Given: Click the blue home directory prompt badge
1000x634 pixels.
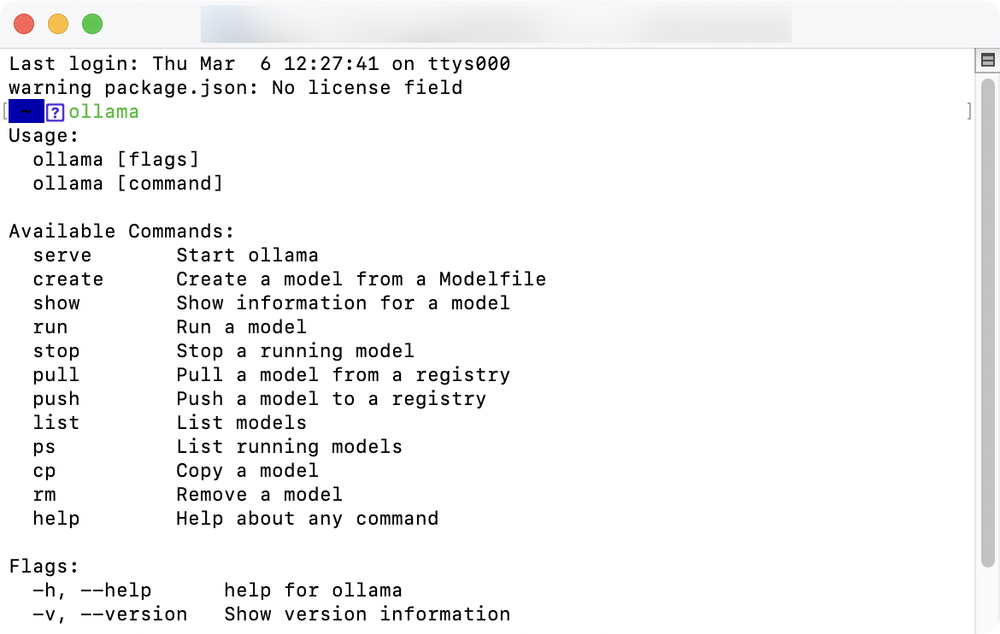Looking at the screenshot, I should (26, 112).
